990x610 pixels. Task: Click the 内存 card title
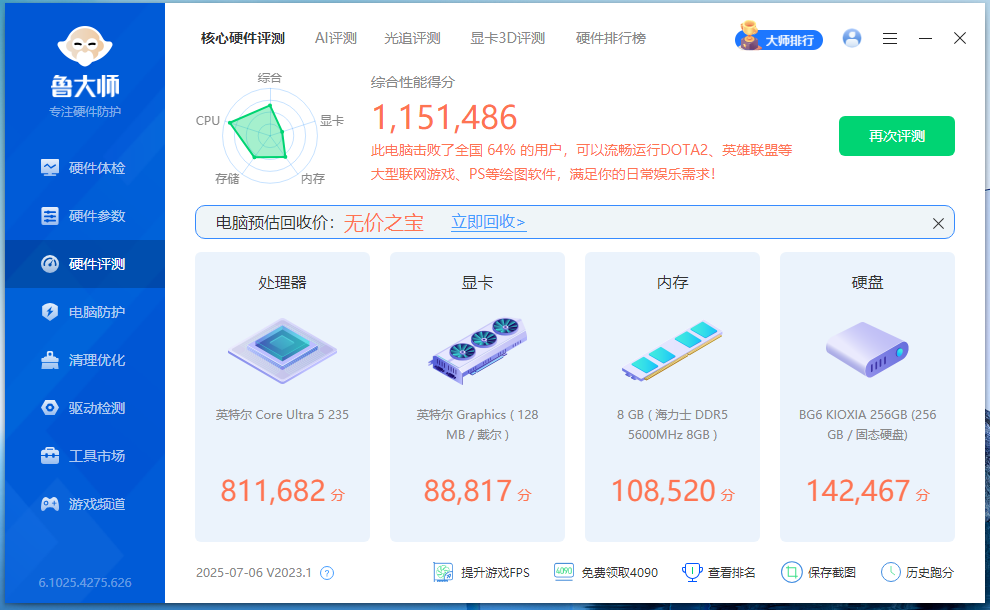point(672,282)
